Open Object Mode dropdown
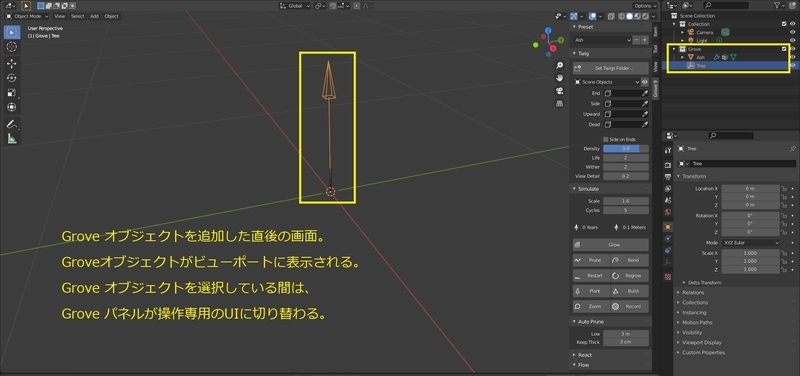Image resolution: width=800 pixels, height=376 pixels. [x=27, y=16]
